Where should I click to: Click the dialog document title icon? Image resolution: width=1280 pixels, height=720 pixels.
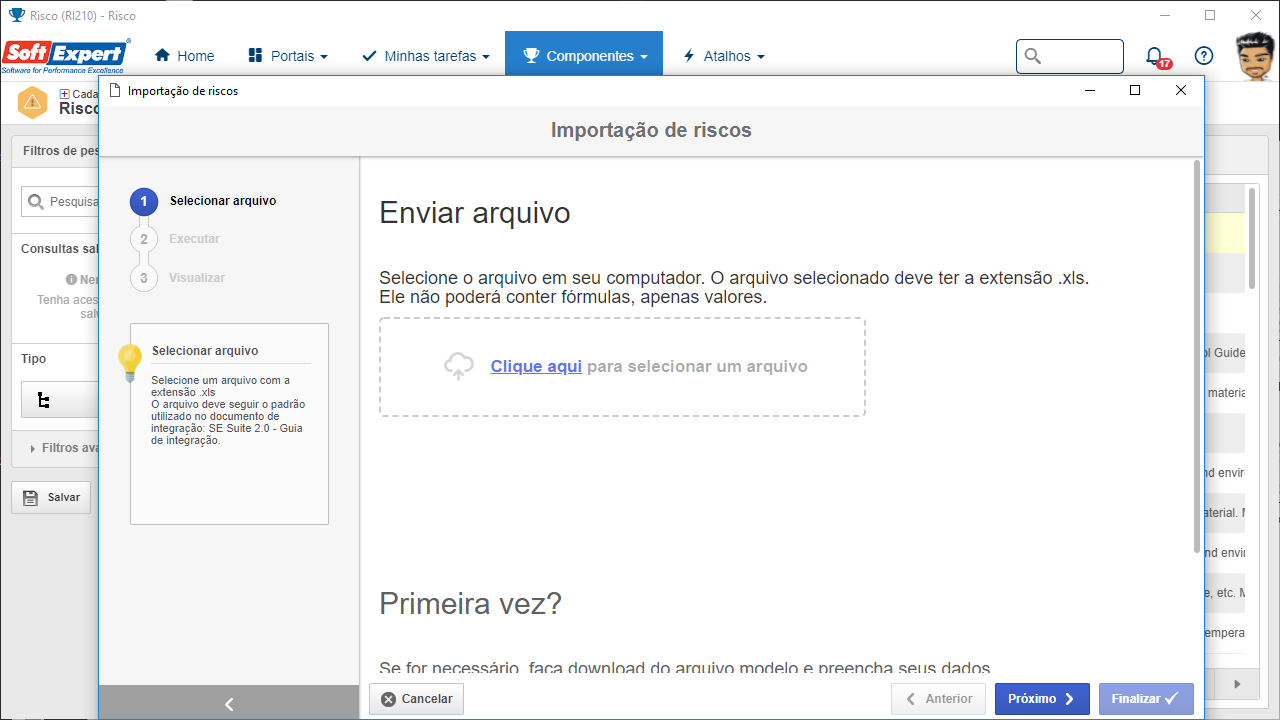point(115,90)
